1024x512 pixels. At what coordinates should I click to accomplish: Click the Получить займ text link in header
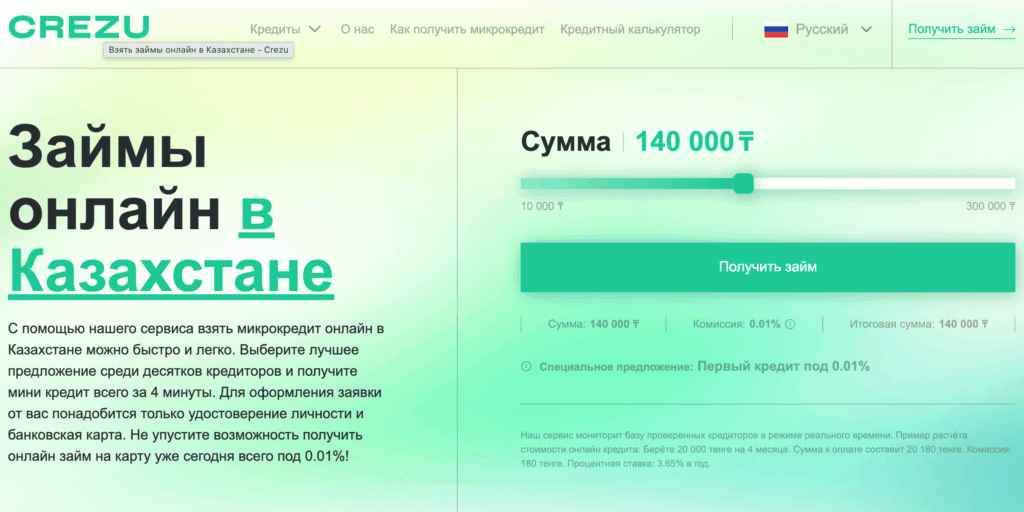tap(951, 30)
